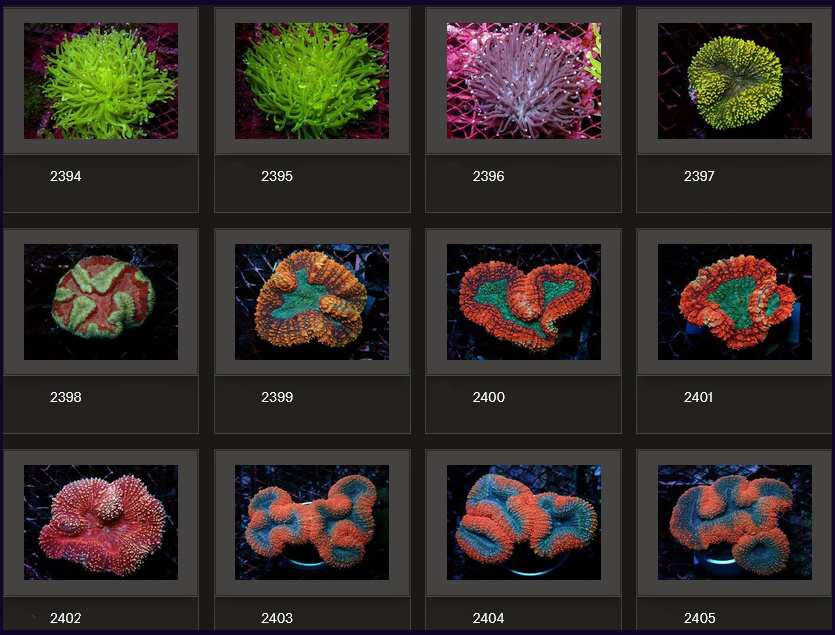Click the label text 2395

pos(277,176)
